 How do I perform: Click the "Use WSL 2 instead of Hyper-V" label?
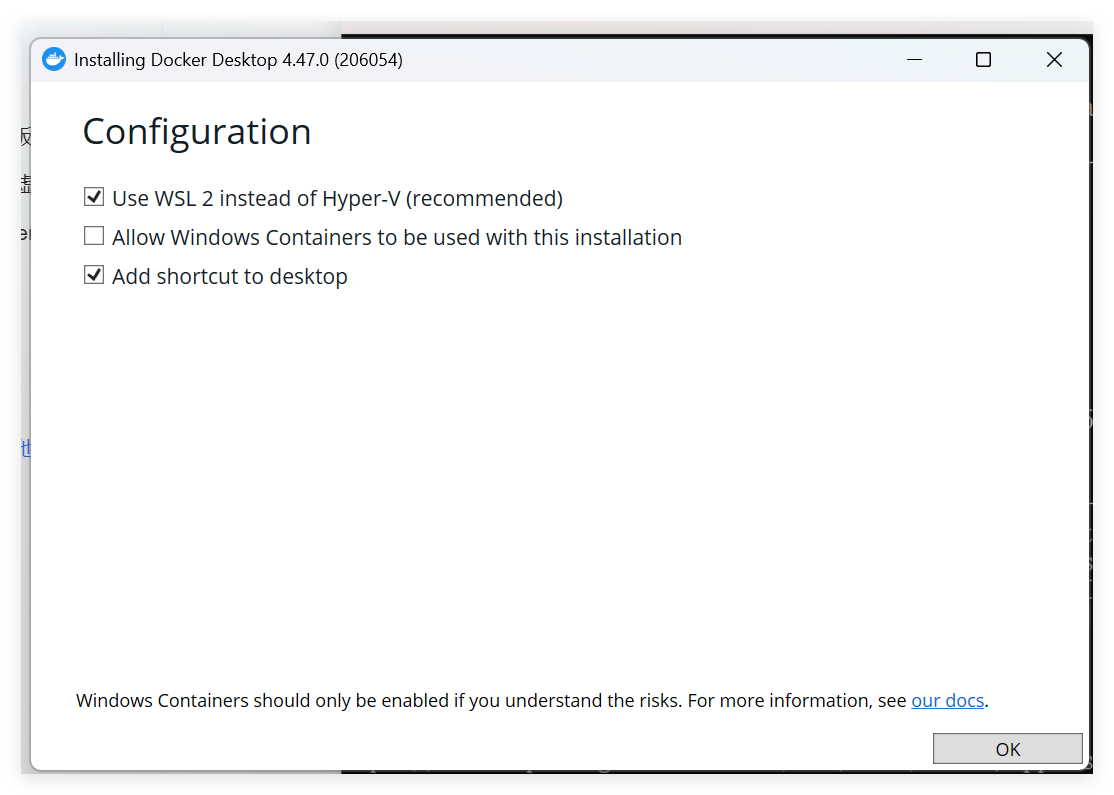coord(257,198)
